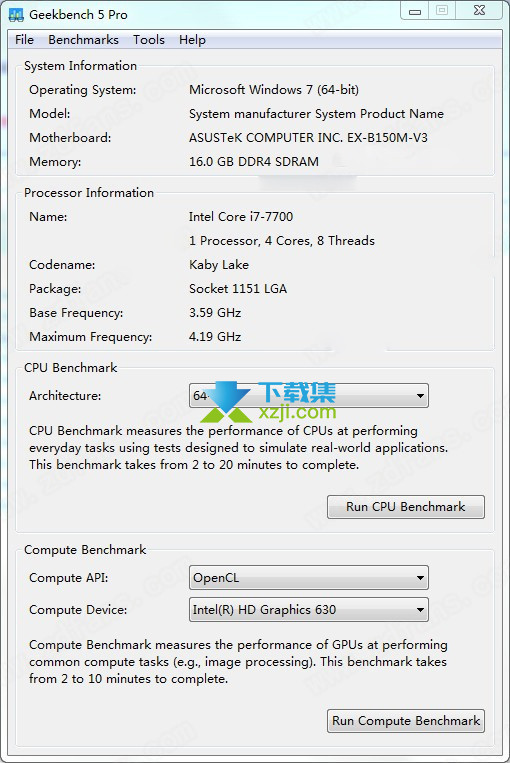510x763 pixels.
Task: Expand the Compute API dropdown showing OpenCL
Action: (309, 578)
